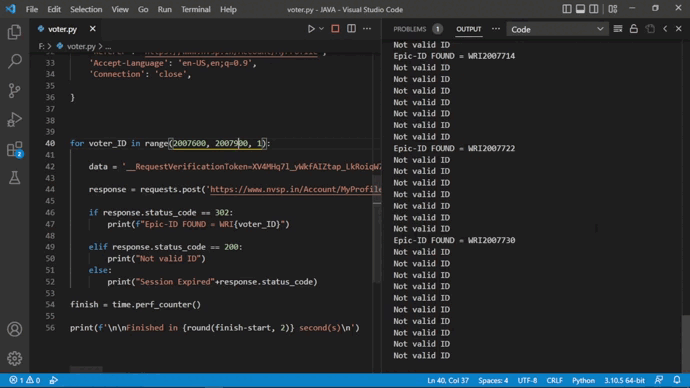Split the editor to the right

click(x=351, y=29)
